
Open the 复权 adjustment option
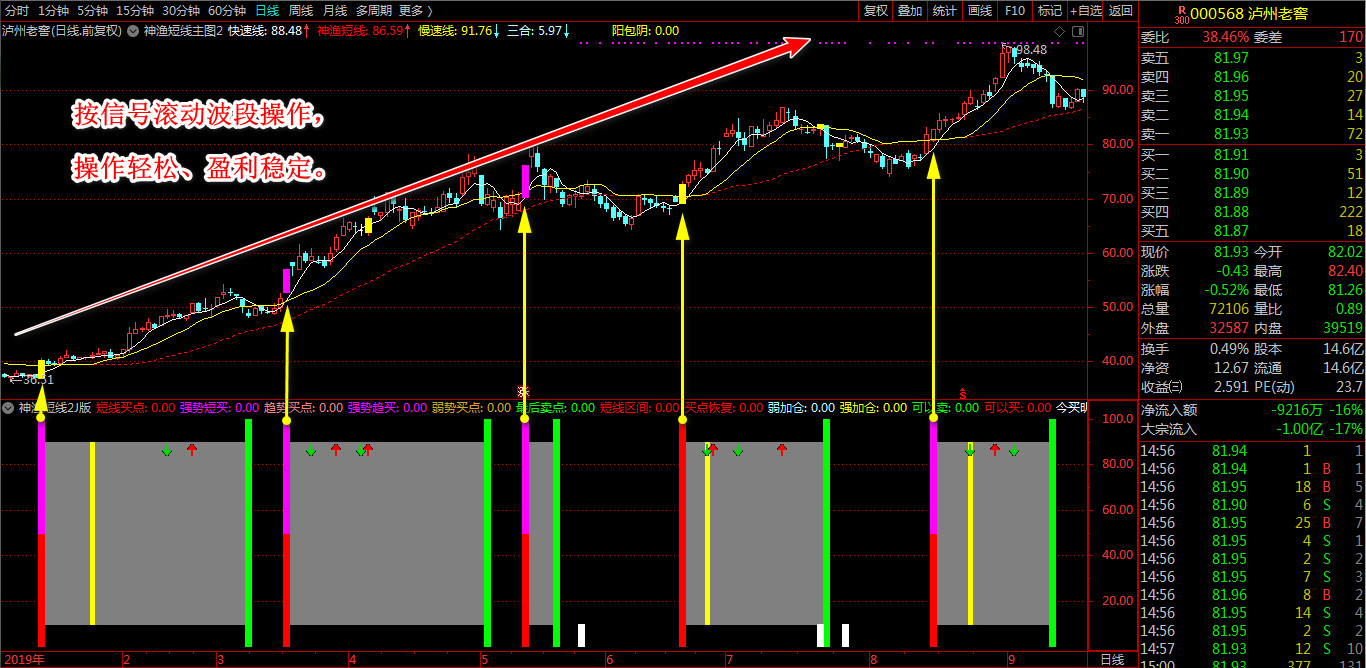[876, 10]
